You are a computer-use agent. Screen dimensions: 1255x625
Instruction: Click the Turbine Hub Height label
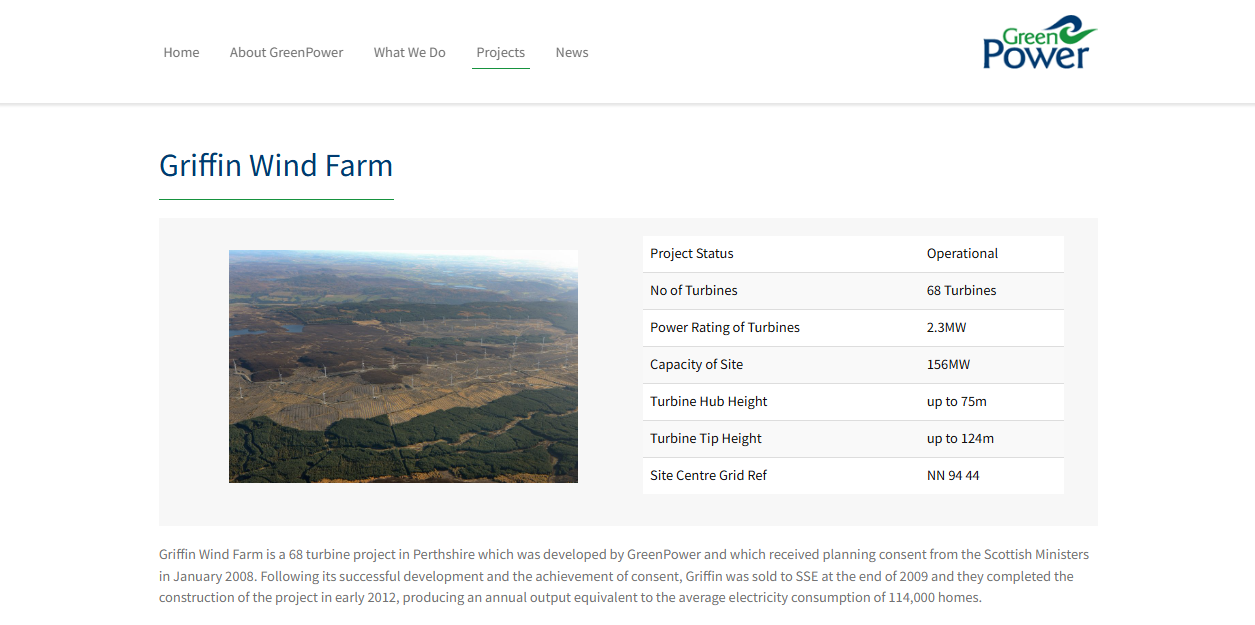coord(708,401)
